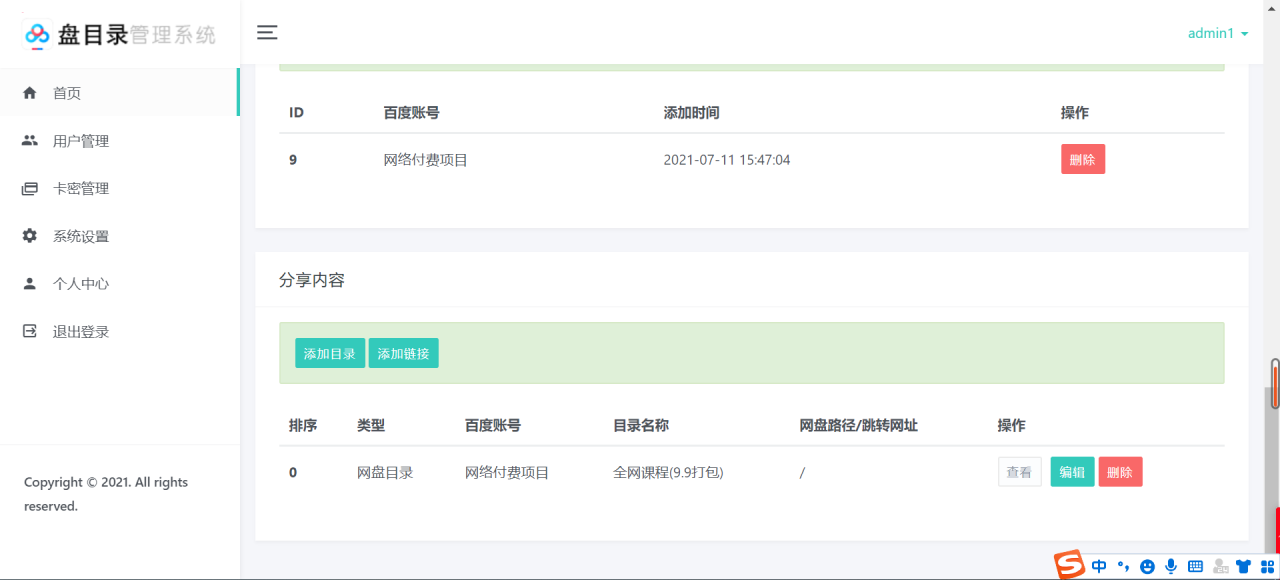Go to 系统设置 in the sidebar
The image size is (1280, 580).
(x=81, y=236)
